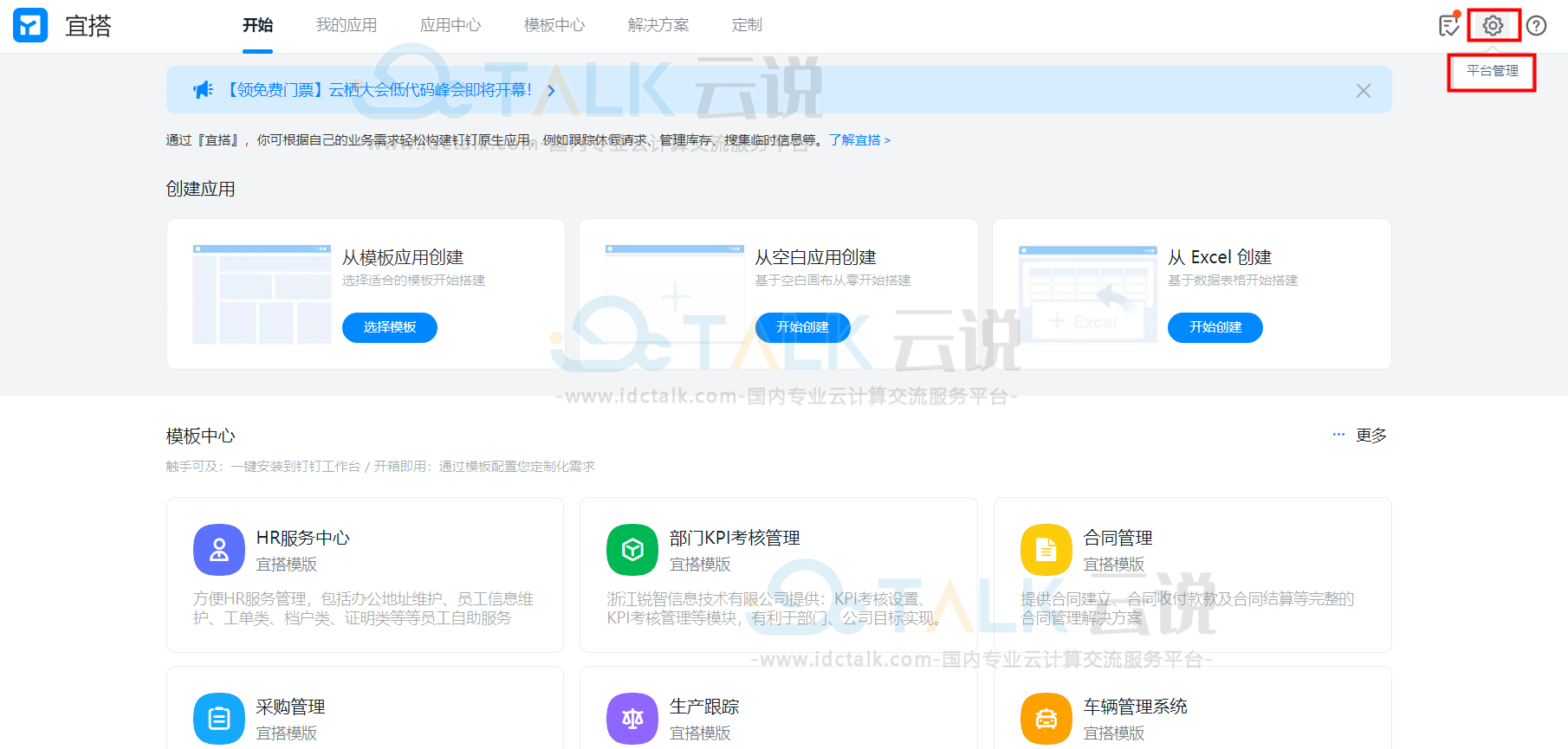Open the 合同管理 template title
This screenshot has width=1568, height=749.
point(1118,538)
